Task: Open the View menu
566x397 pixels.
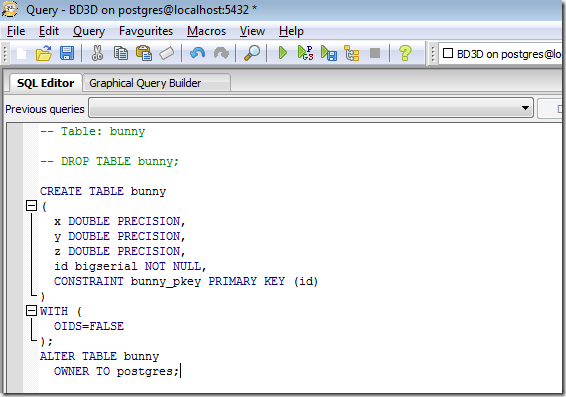Action: pos(252,31)
